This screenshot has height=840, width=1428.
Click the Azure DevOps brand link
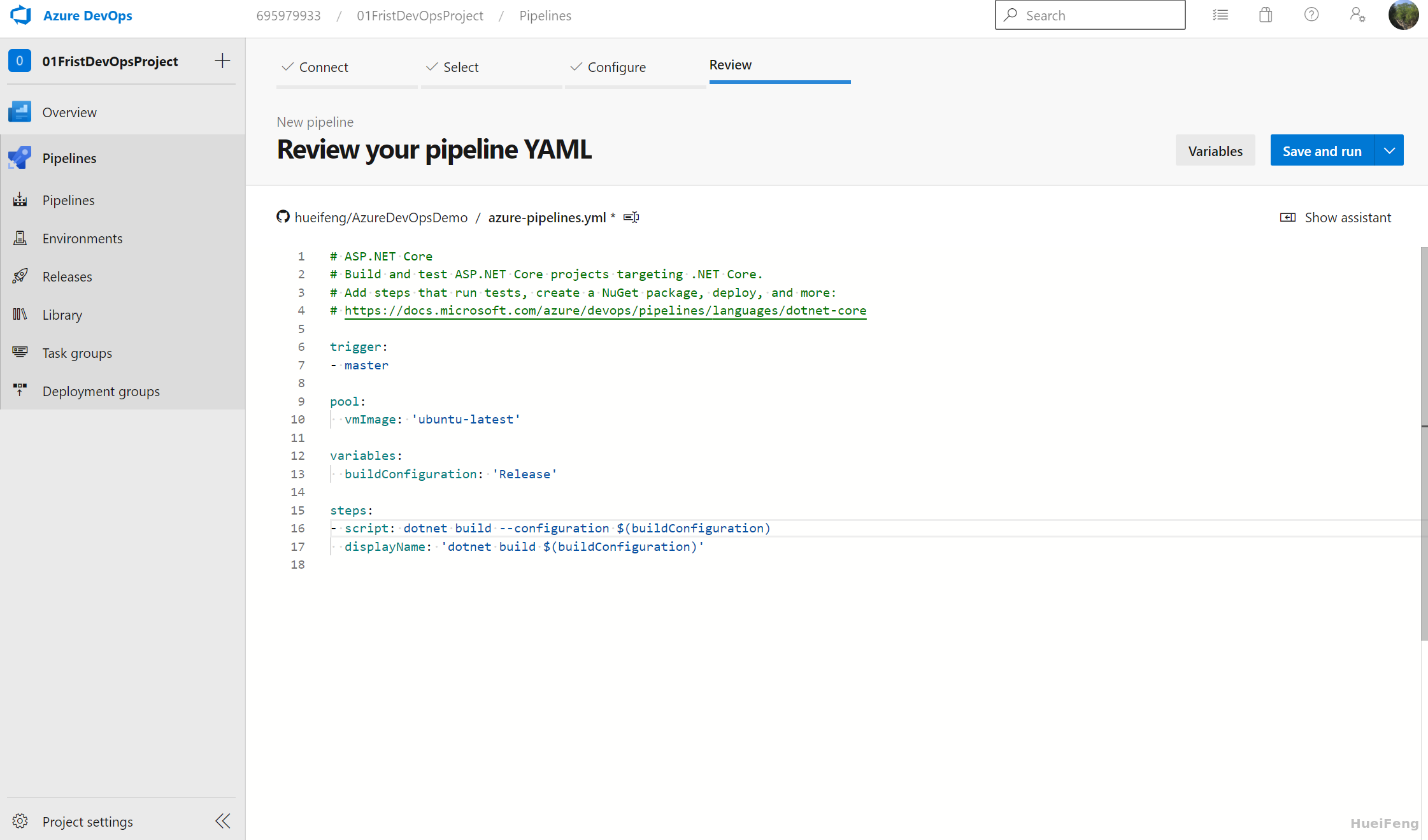(88, 15)
